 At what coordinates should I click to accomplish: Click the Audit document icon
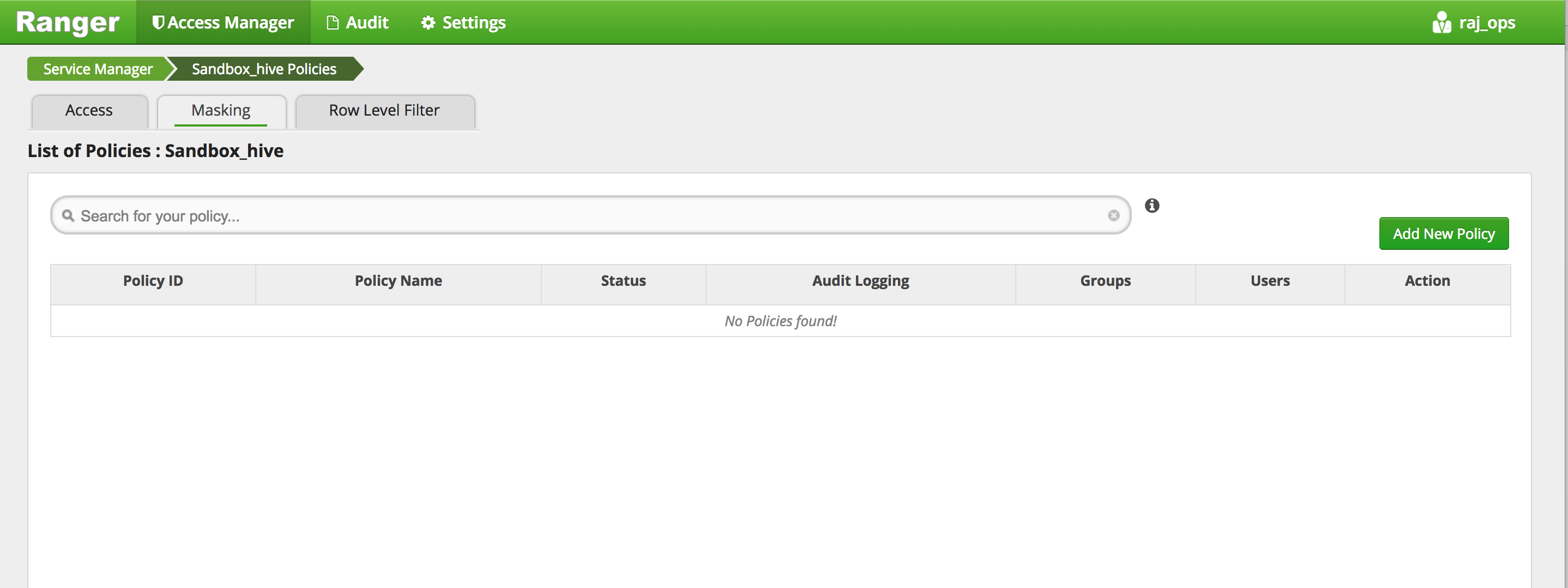point(333,22)
